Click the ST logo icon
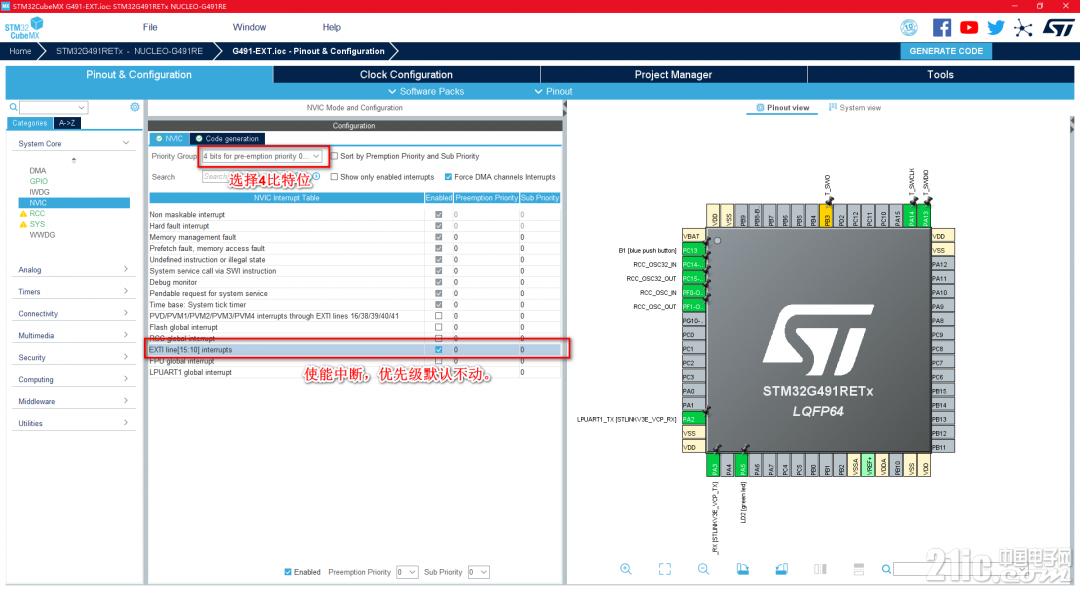 (x=1058, y=28)
